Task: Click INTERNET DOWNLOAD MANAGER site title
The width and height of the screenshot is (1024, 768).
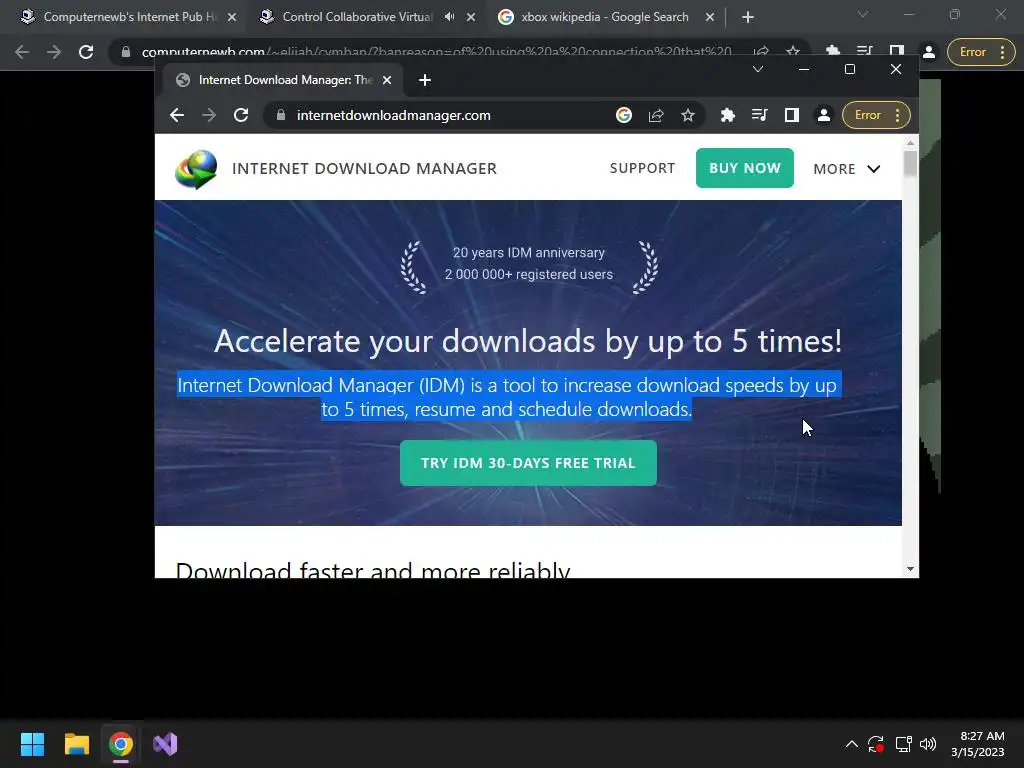Action: point(364,168)
